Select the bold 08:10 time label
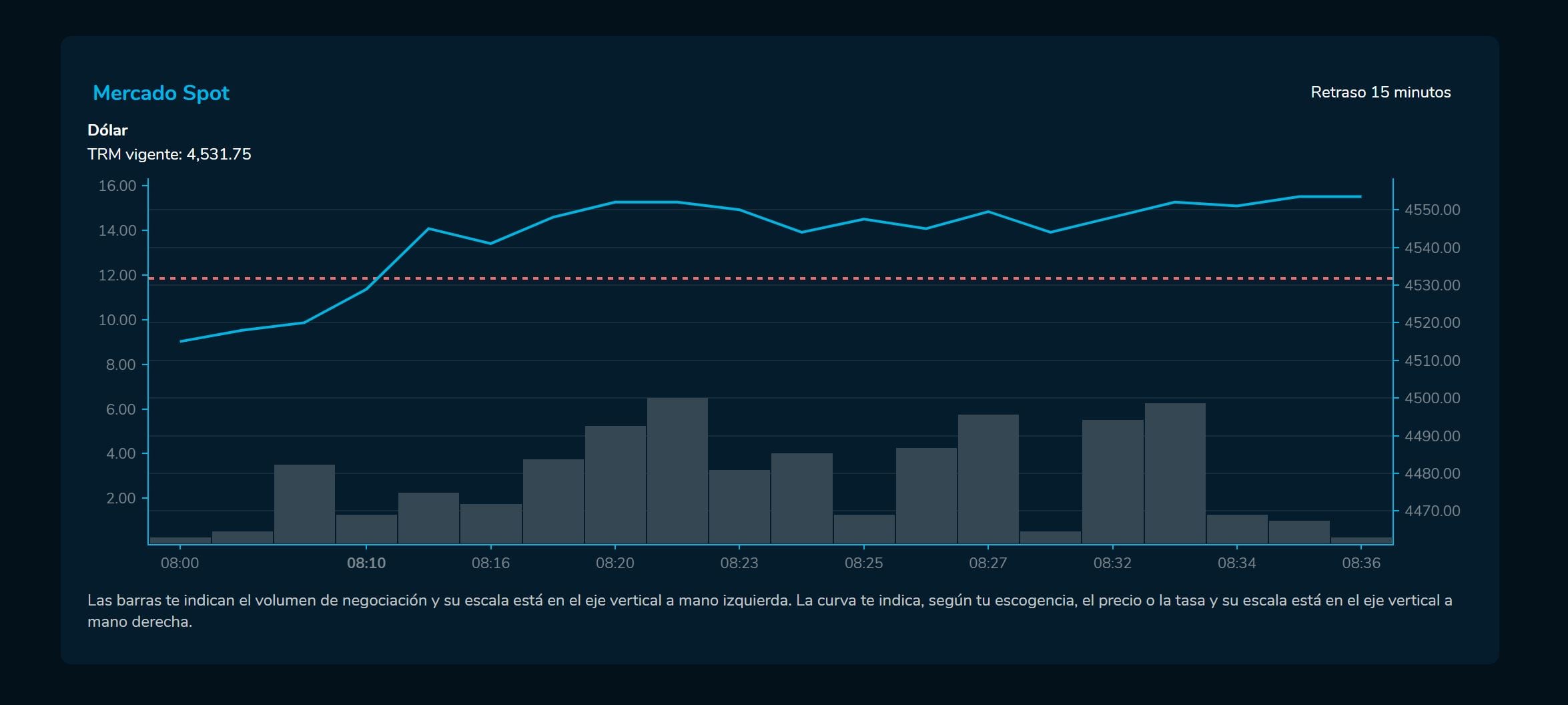This screenshot has height=705, width=1568. point(366,563)
